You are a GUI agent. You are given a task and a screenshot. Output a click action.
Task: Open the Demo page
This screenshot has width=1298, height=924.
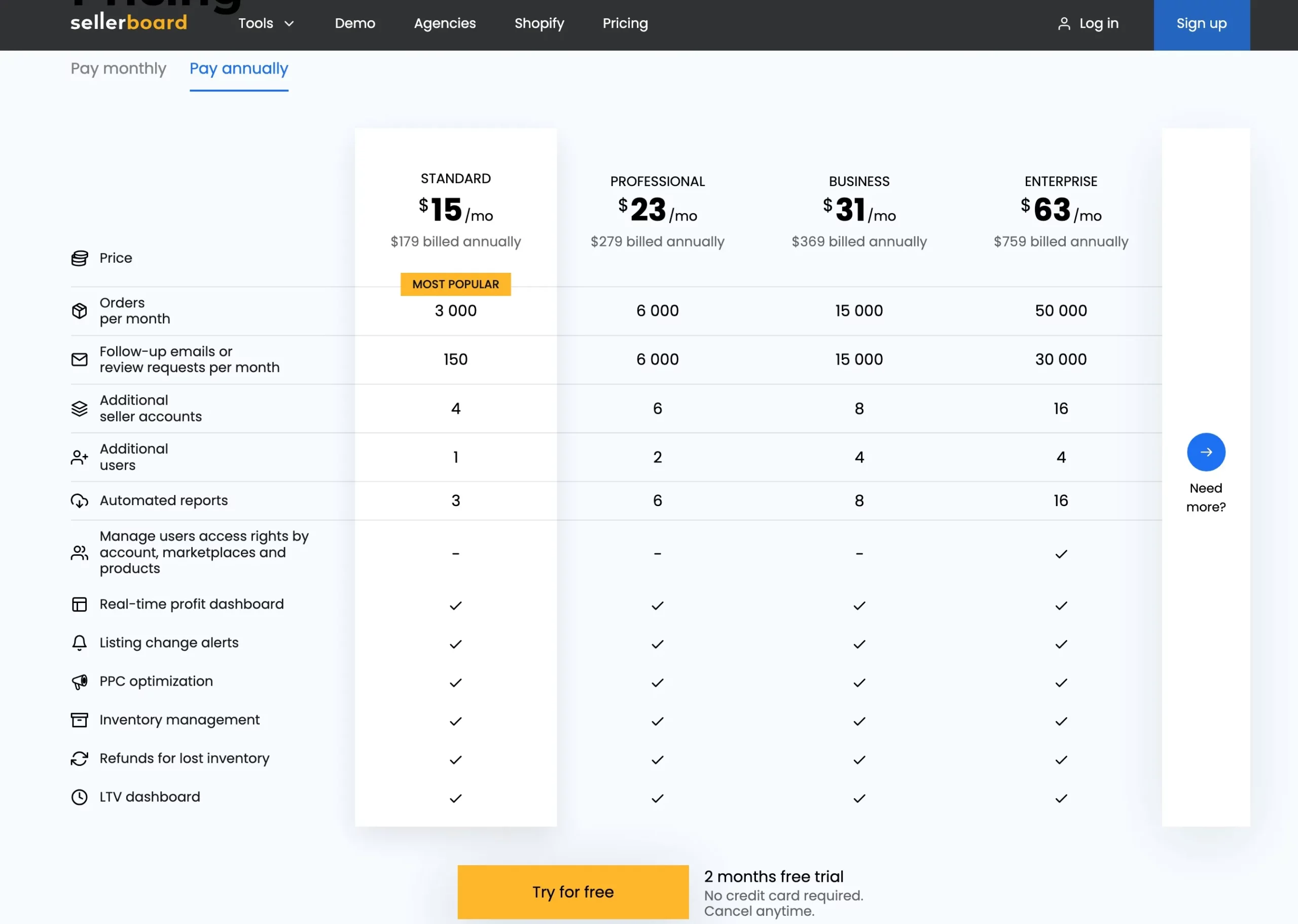pos(355,23)
